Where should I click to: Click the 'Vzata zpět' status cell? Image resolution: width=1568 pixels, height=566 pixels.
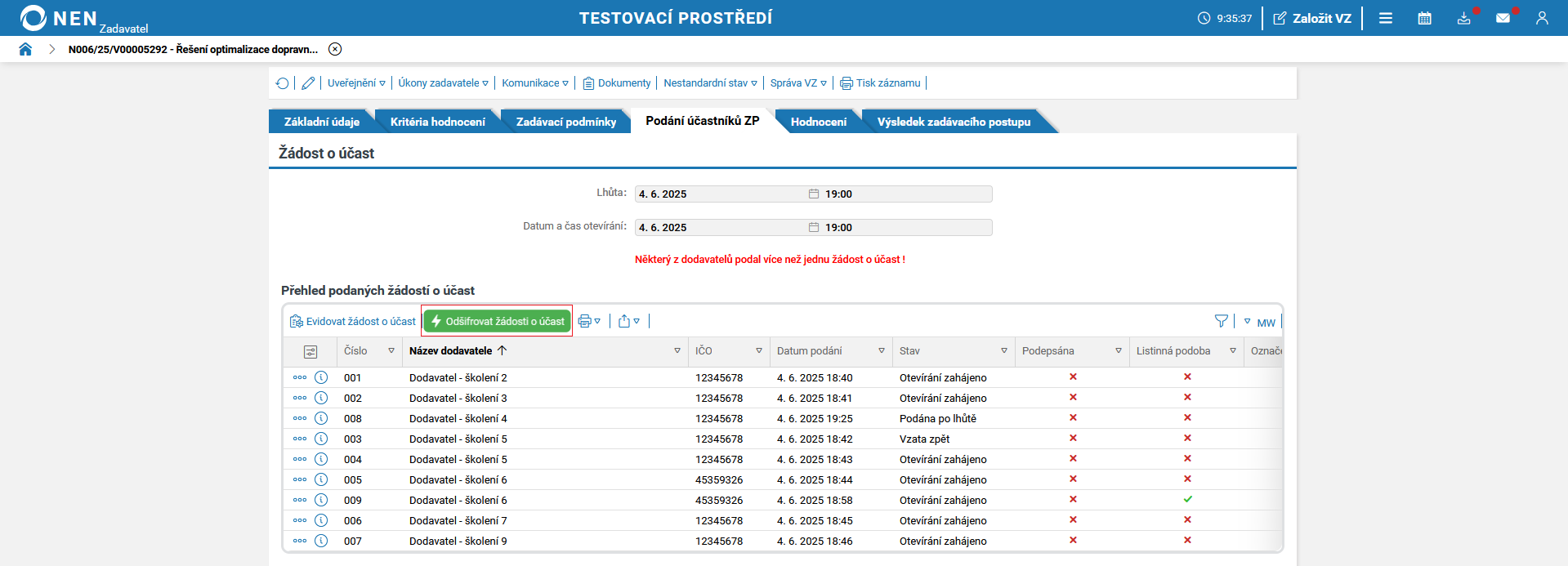[x=925, y=439]
